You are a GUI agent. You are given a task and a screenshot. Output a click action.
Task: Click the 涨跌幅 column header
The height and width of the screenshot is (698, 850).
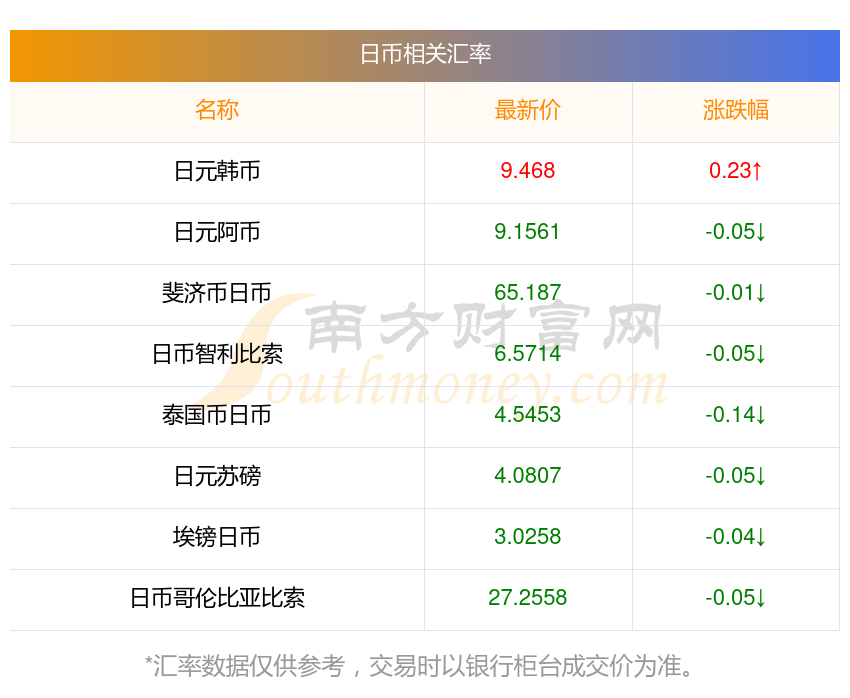pyautogui.click(x=736, y=110)
